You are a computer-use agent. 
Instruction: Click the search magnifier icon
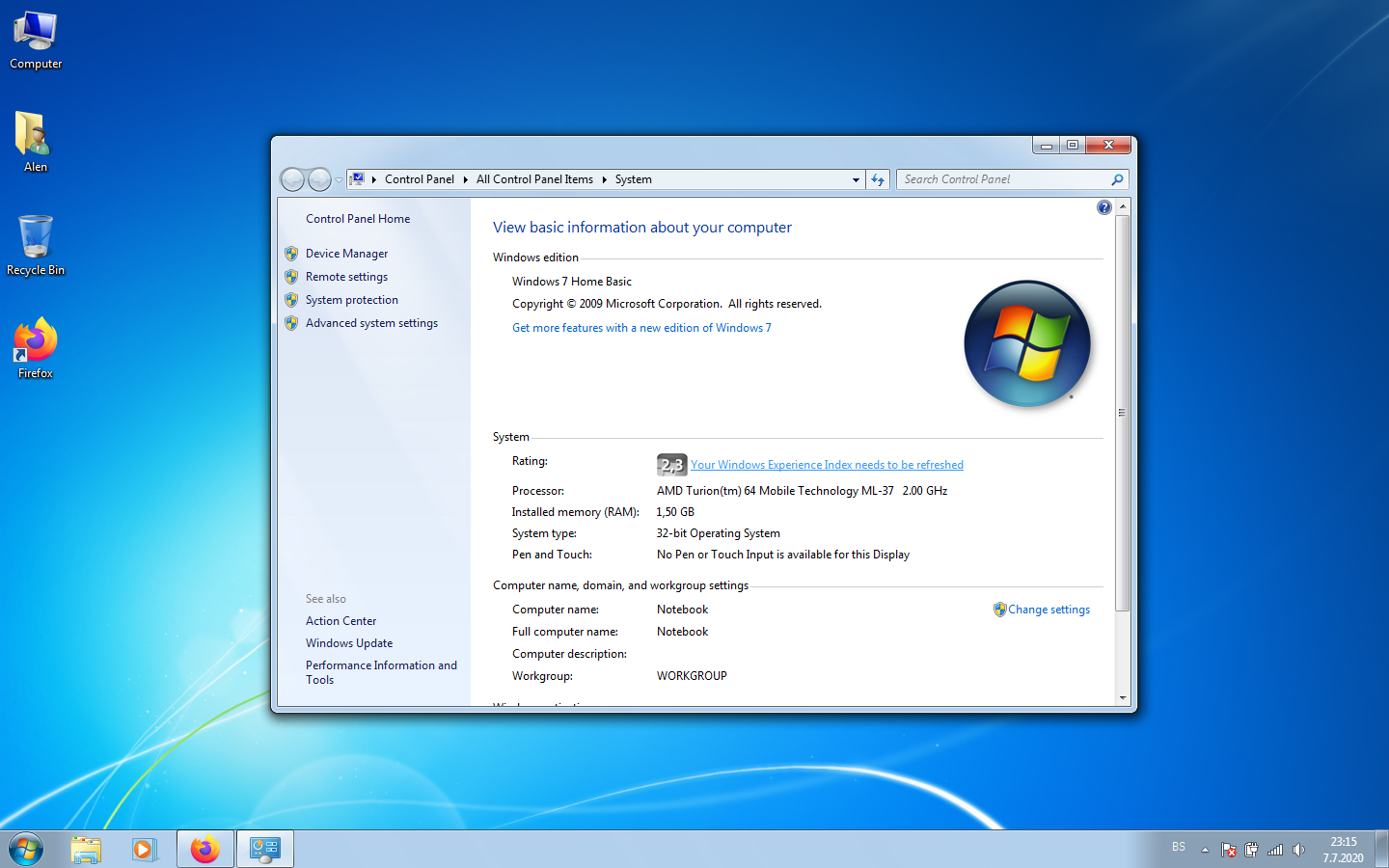pyautogui.click(x=1117, y=179)
